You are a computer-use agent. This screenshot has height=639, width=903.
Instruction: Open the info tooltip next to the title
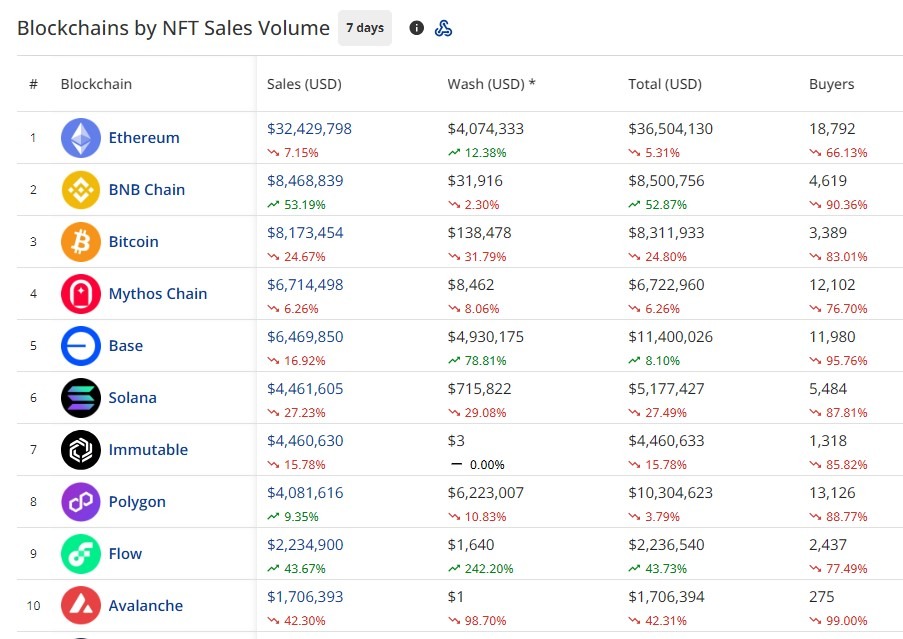click(x=416, y=28)
